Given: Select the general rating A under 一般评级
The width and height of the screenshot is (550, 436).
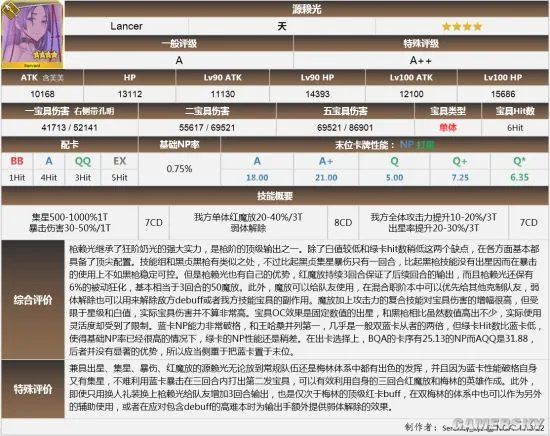Looking at the screenshot, I should [179, 60].
